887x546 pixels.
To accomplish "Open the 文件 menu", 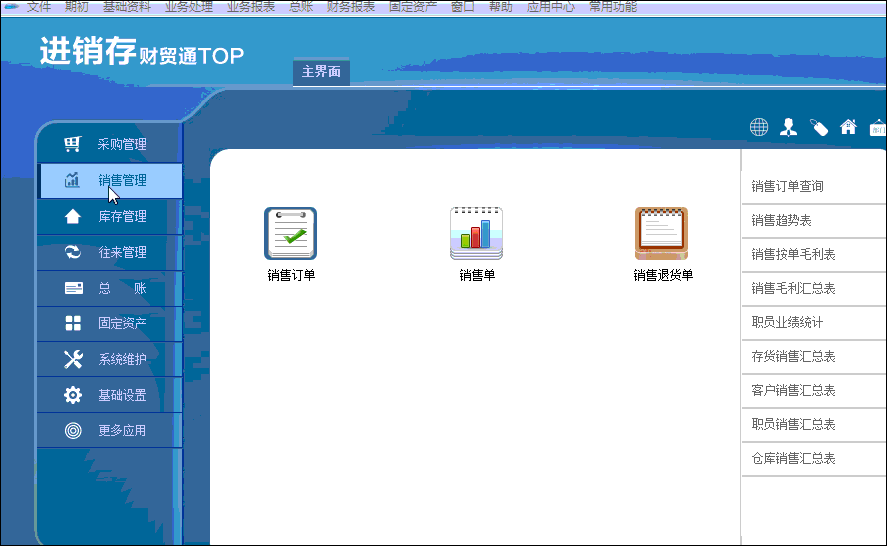I will point(38,6).
